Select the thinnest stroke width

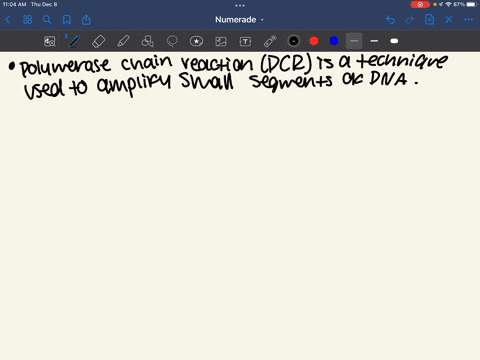tap(354, 41)
